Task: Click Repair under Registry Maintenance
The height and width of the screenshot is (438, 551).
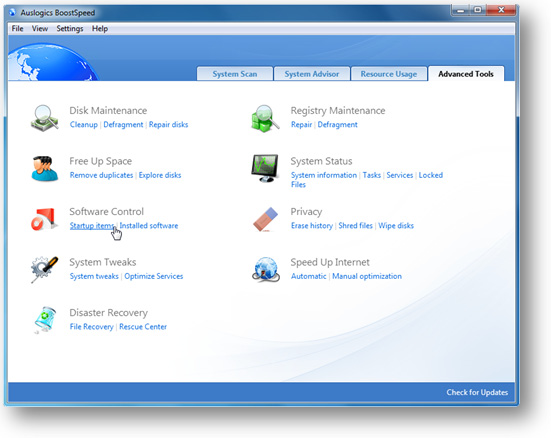Action: pos(302,125)
